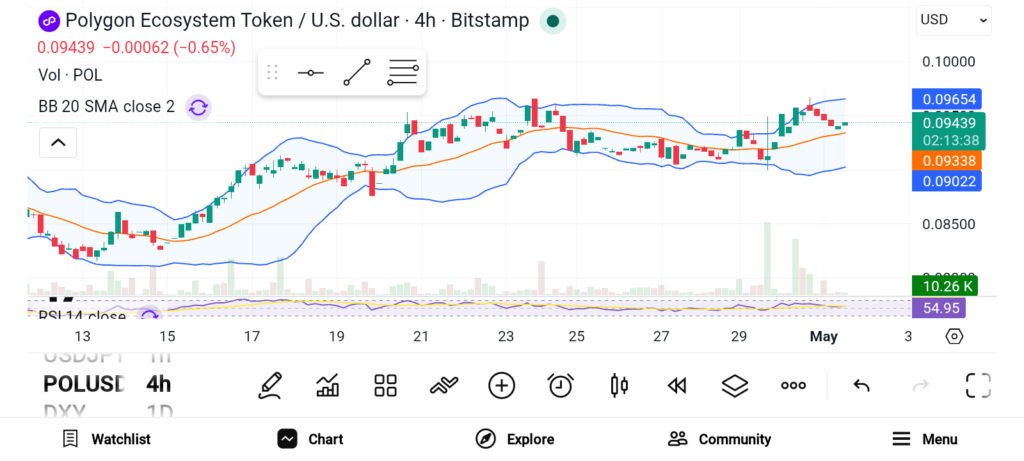Click the 10.26 K volume label
1024x461 pixels.
pos(944,286)
